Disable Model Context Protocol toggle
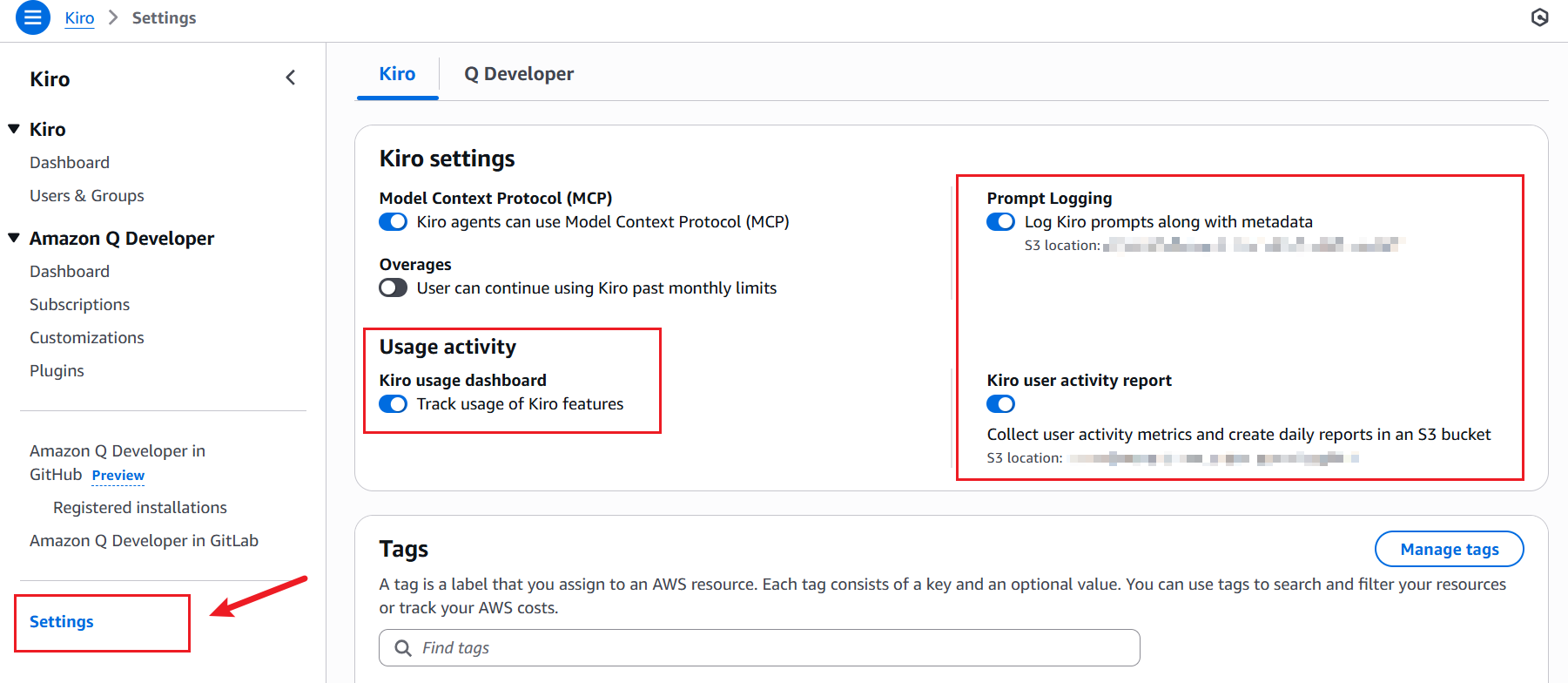 (393, 222)
